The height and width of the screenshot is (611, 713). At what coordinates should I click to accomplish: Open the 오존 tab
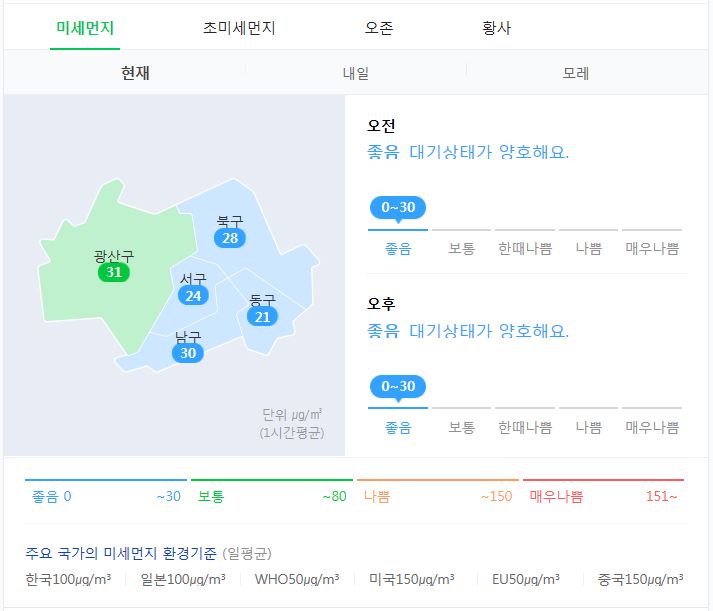pos(379,28)
